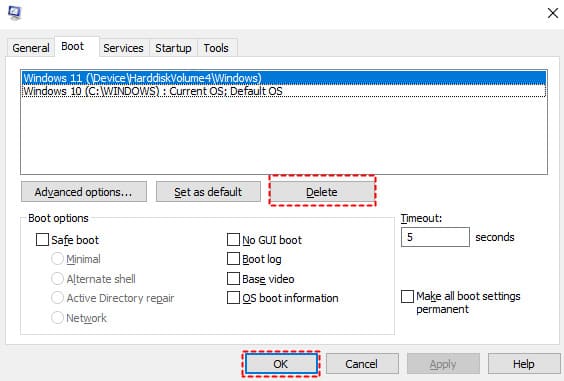Select the Windows 11 boot entry
564x381 pixels.
point(284,78)
